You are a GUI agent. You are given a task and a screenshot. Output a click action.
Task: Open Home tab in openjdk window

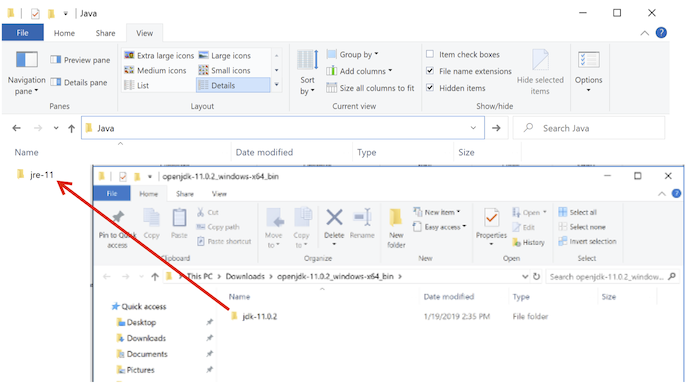coord(148,193)
